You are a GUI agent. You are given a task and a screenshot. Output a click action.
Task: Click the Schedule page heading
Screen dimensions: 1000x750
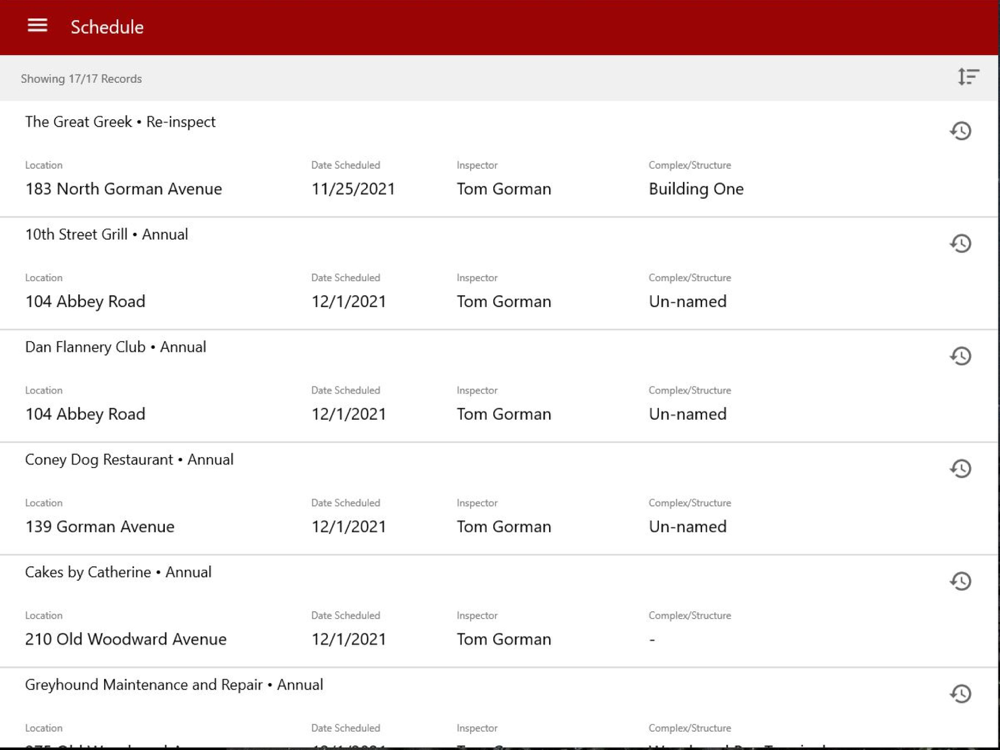pyautogui.click(x=107, y=27)
